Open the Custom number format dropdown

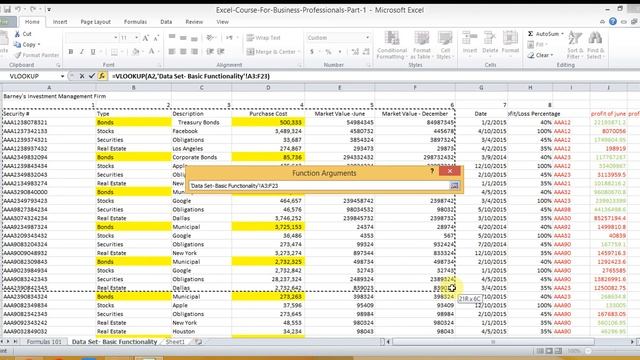[367, 38]
